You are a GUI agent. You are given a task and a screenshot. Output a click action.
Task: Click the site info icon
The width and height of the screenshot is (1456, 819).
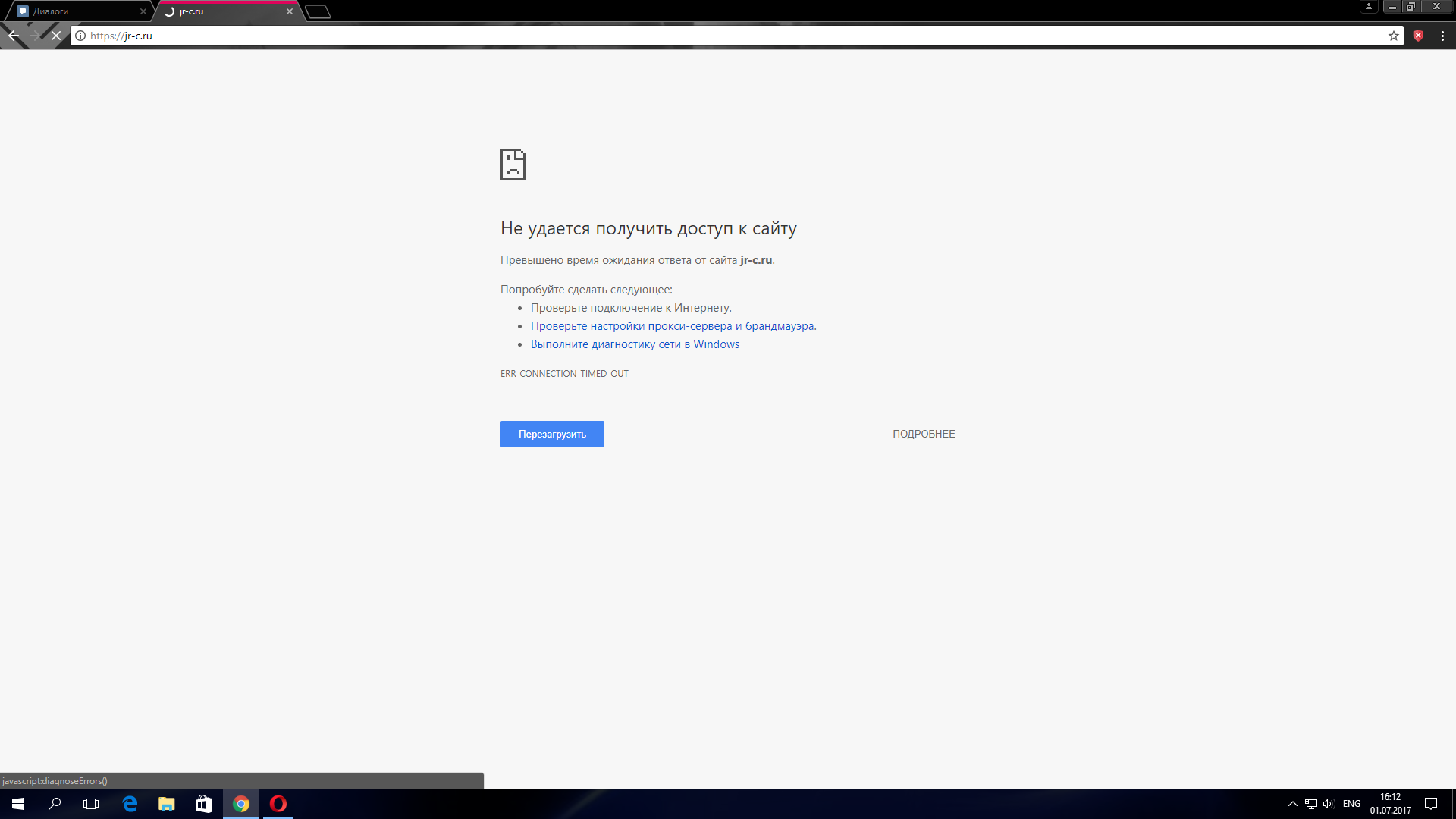[x=80, y=36]
